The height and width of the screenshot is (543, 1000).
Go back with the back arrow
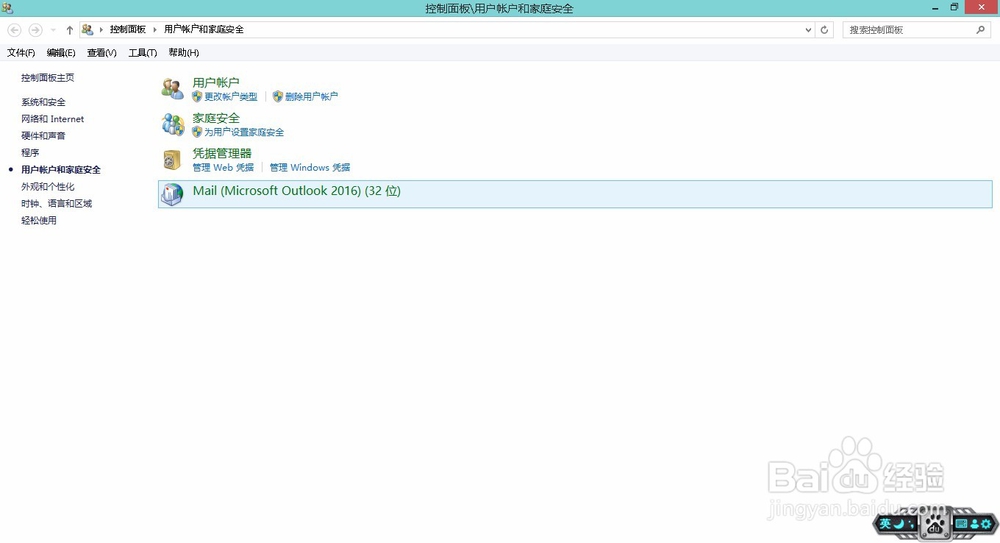click(x=14, y=30)
